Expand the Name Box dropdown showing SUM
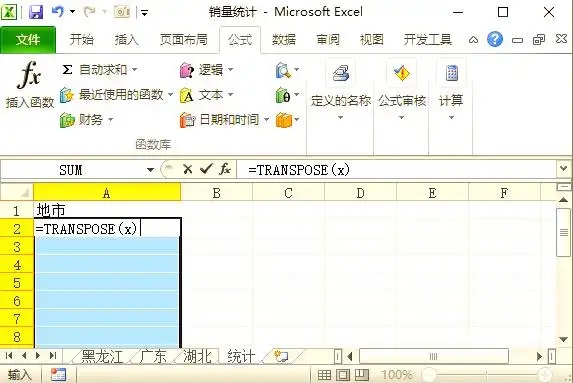Image resolution: width=573 pixels, height=383 pixels. tap(150, 170)
